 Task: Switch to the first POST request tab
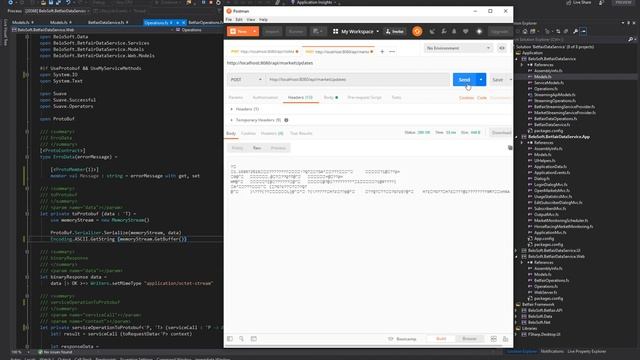click(264, 52)
